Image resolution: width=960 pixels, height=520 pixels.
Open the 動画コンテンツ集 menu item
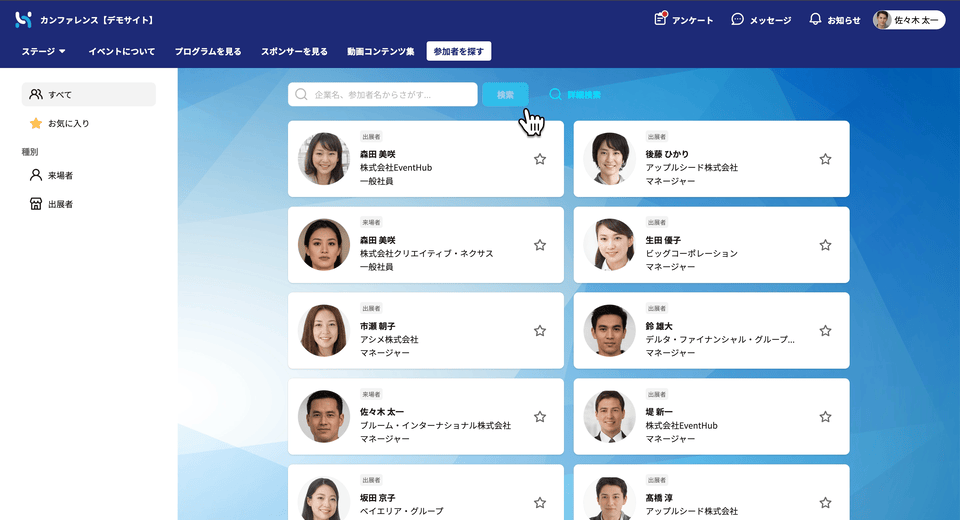pos(380,51)
